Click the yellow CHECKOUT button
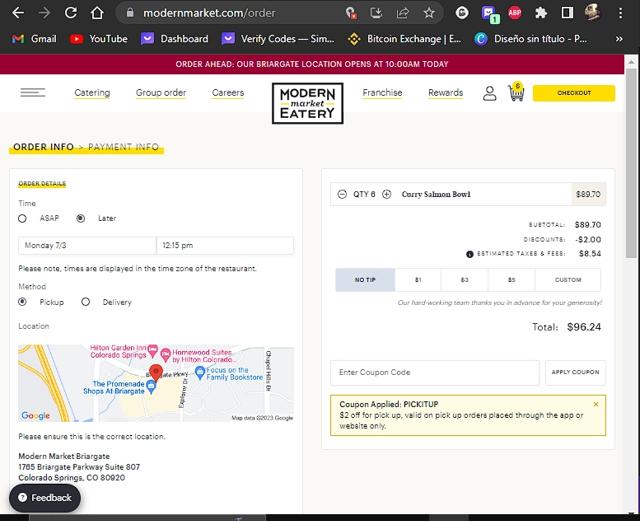The image size is (640, 521). point(574,93)
